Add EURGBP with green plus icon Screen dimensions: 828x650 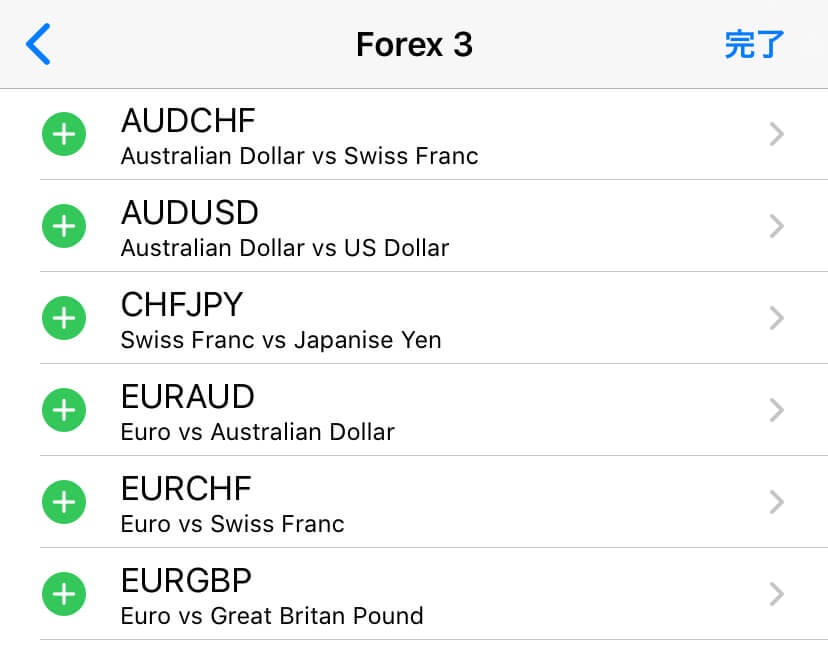tap(64, 594)
